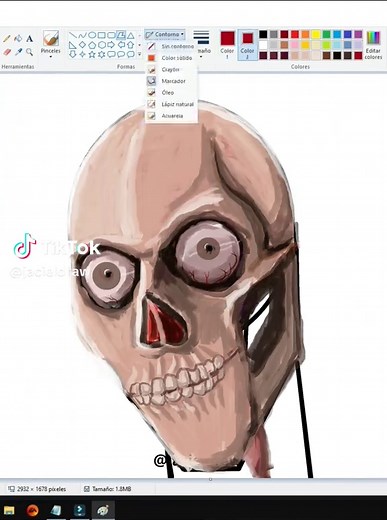Viewport: 387px width, 520px height.
Task: Open Editar colores dialog
Action: (373, 45)
